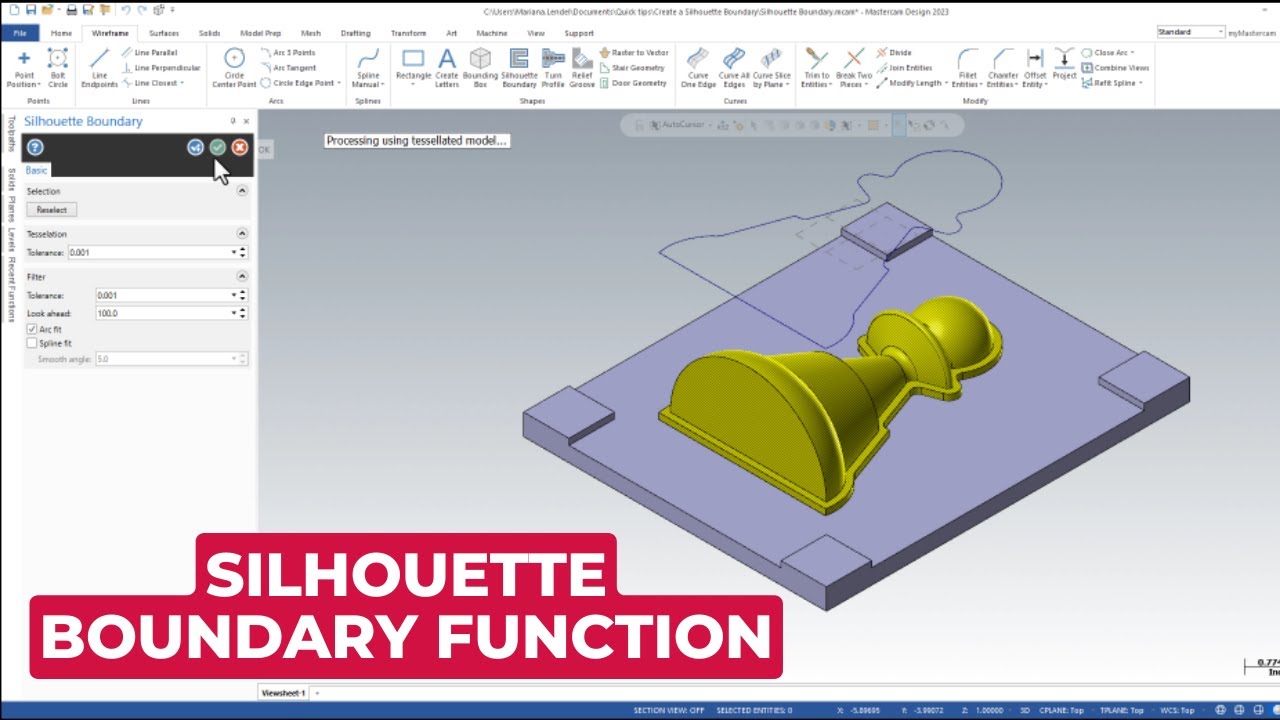Choose Join Entities
Screen dimensions: 1280x720
click(903, 68)
